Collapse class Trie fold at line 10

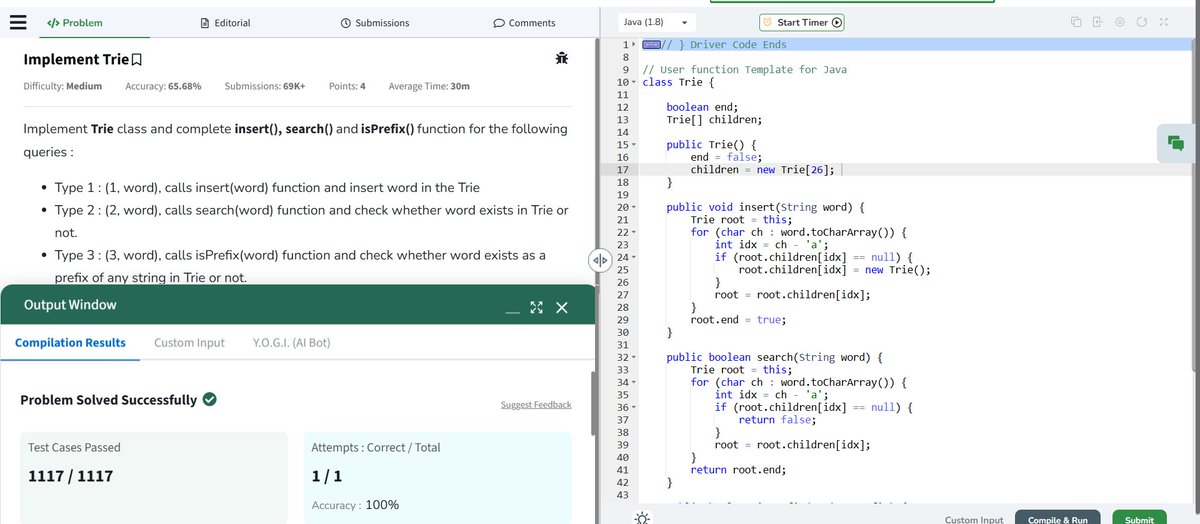pyautogui.click(x=634, y=82)
